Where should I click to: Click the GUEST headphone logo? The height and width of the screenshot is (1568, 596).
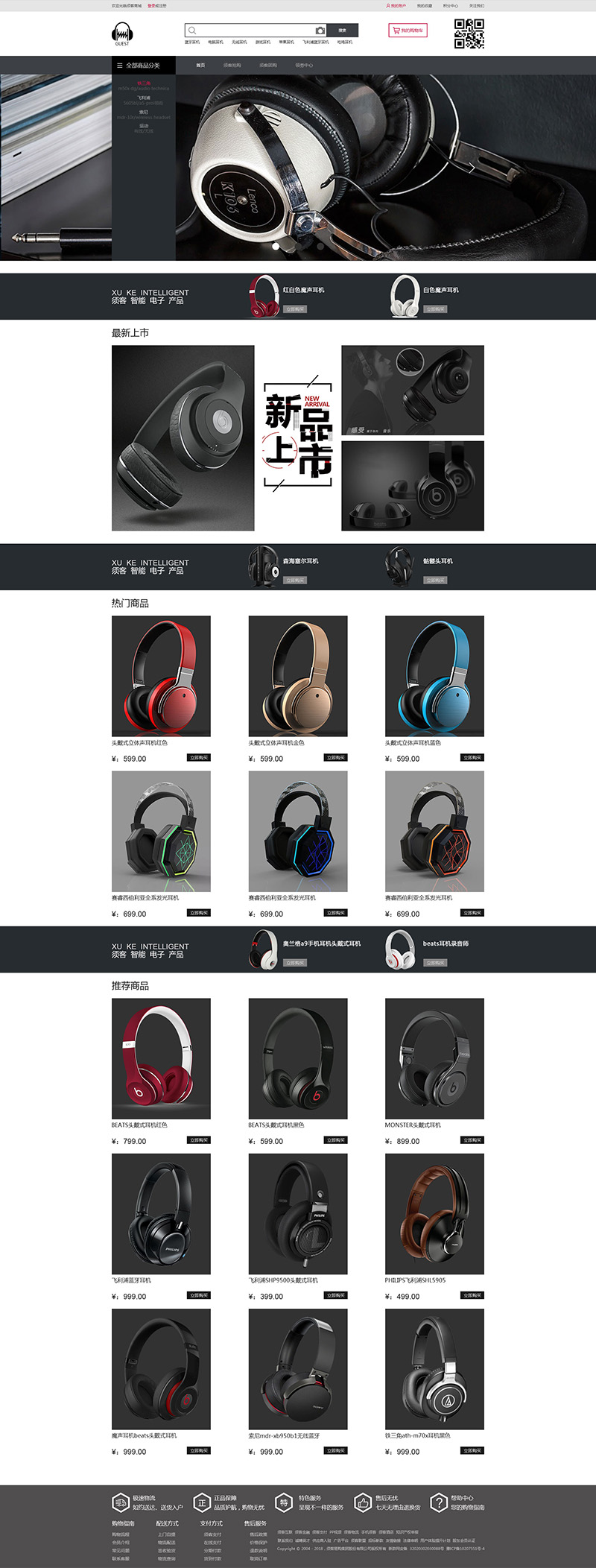[x=122, y=34]
